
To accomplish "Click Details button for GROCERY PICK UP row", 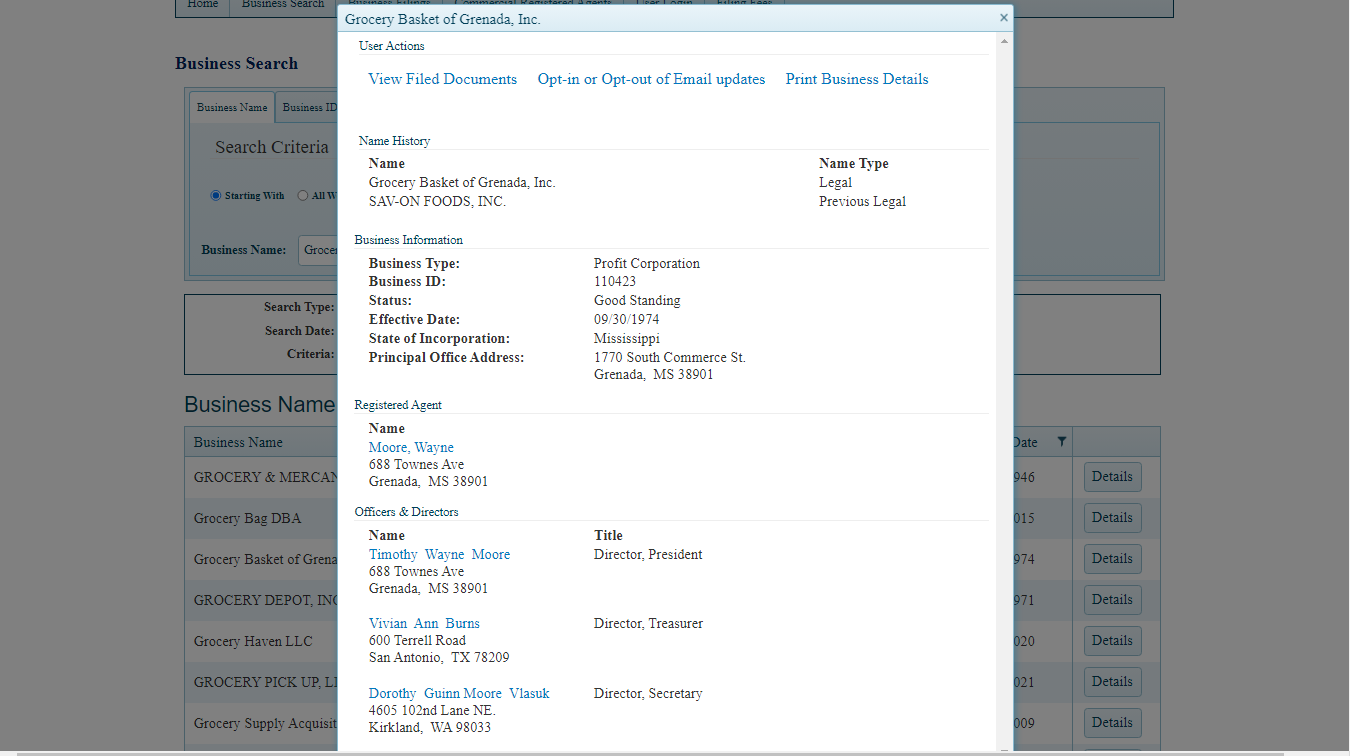I will [1112, 682].
